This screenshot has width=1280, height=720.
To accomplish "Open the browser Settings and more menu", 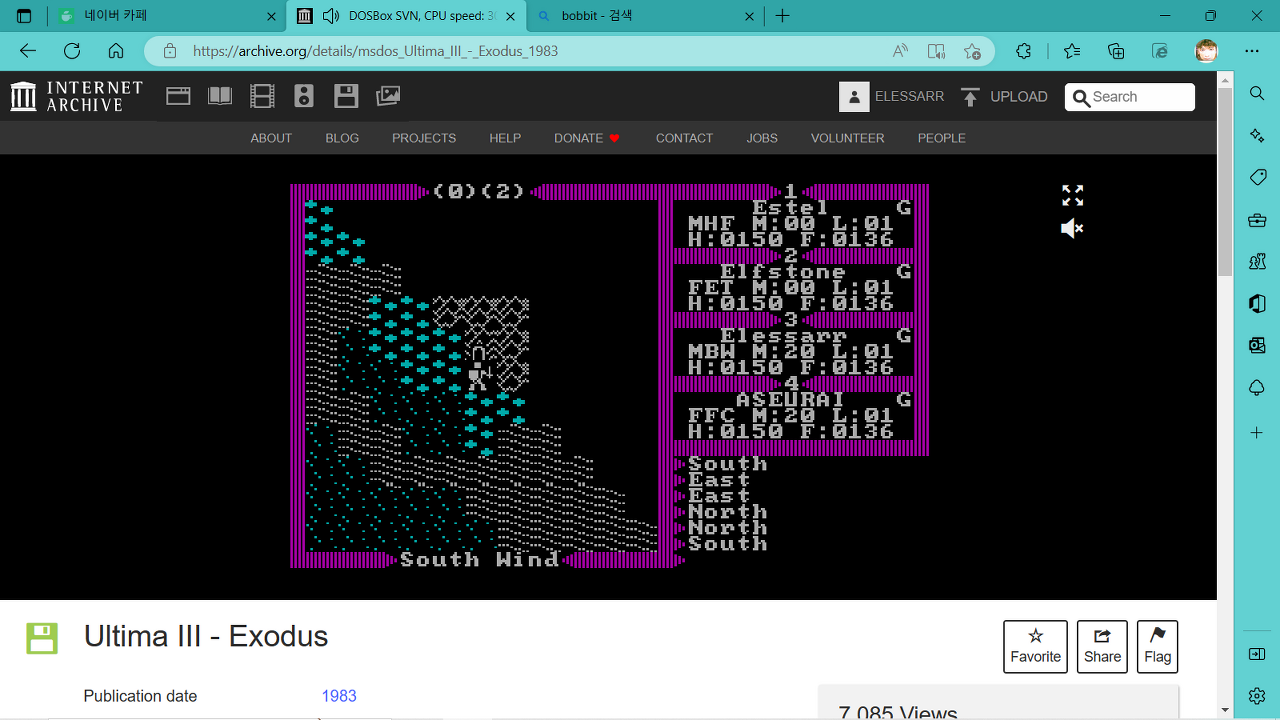I will [1252, 51].
